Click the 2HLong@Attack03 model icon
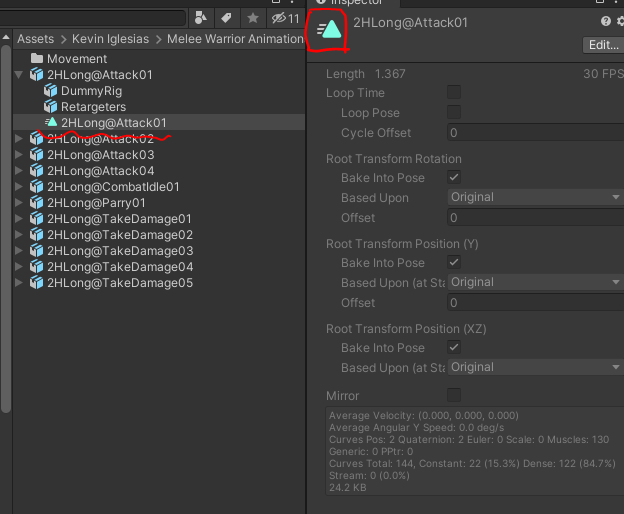This screenshot has width=624, height=514. tap(37, 155)
